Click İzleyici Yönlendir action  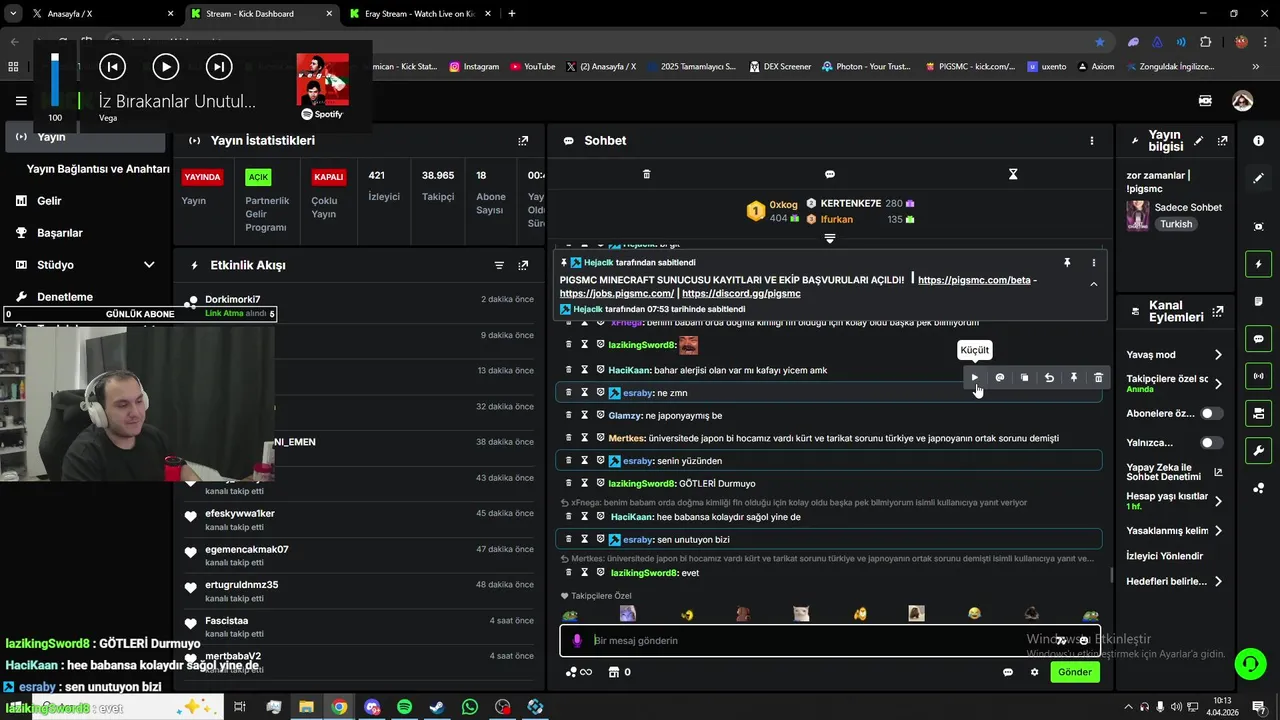1164,556
